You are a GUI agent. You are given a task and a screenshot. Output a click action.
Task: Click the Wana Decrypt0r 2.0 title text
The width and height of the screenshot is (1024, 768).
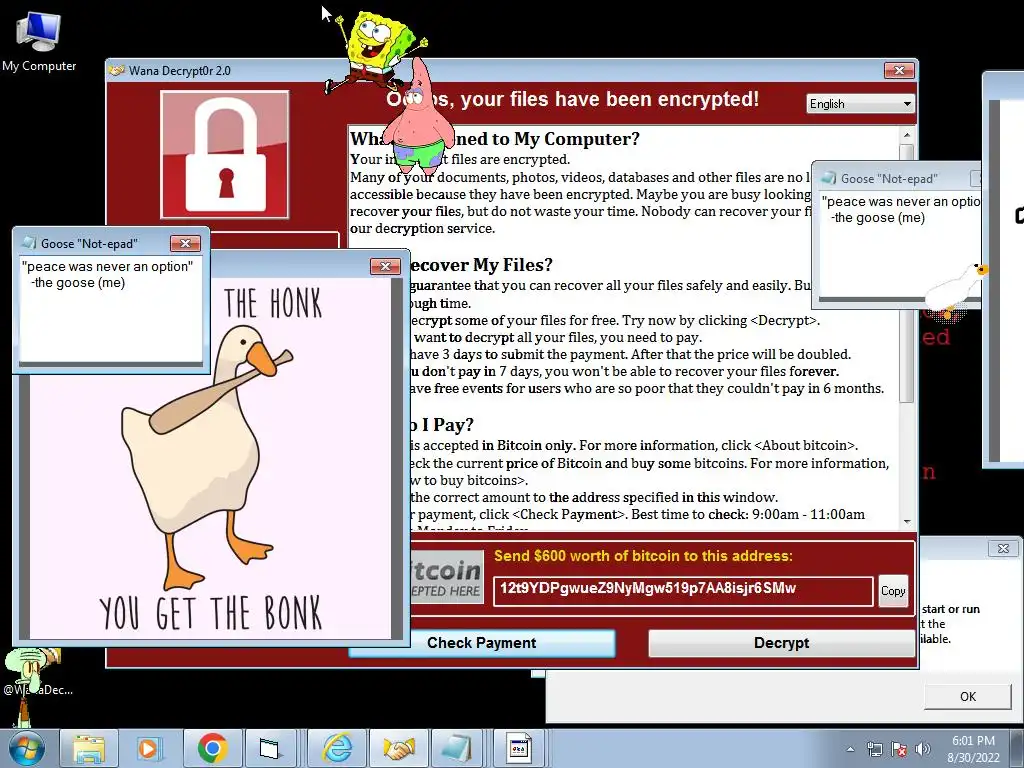pyautogui.click(x=180, y=71)
